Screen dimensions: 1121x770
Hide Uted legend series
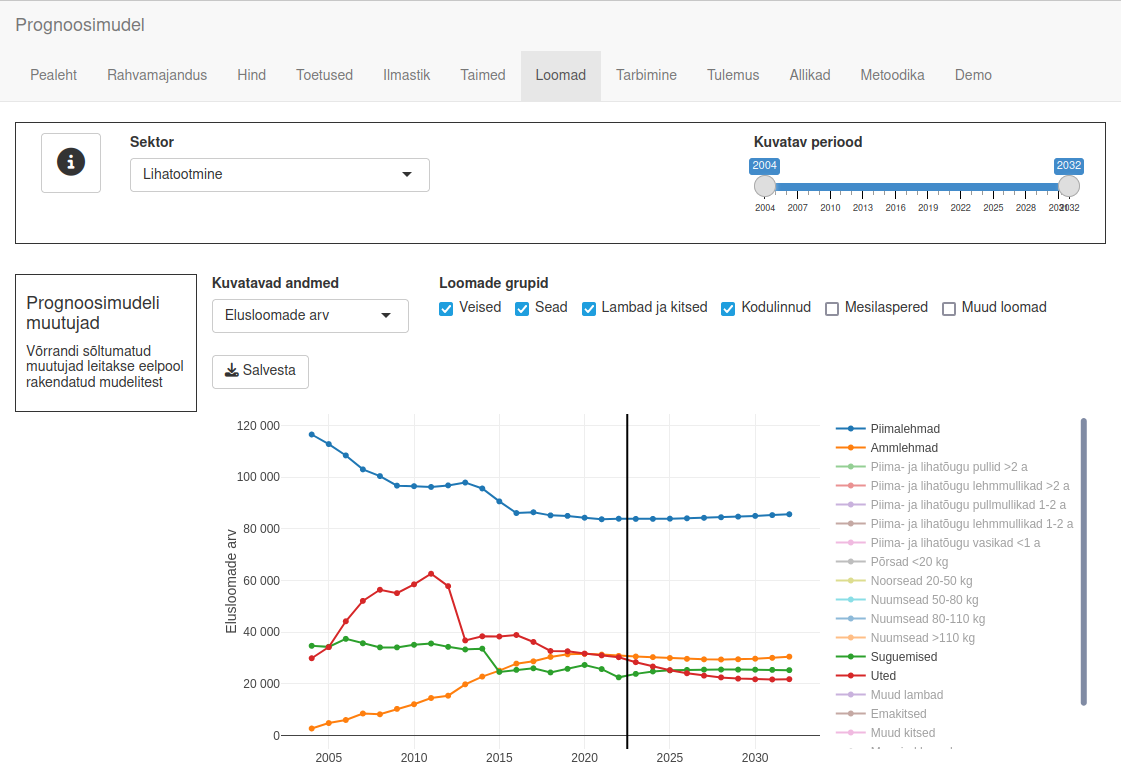point(883,676)
